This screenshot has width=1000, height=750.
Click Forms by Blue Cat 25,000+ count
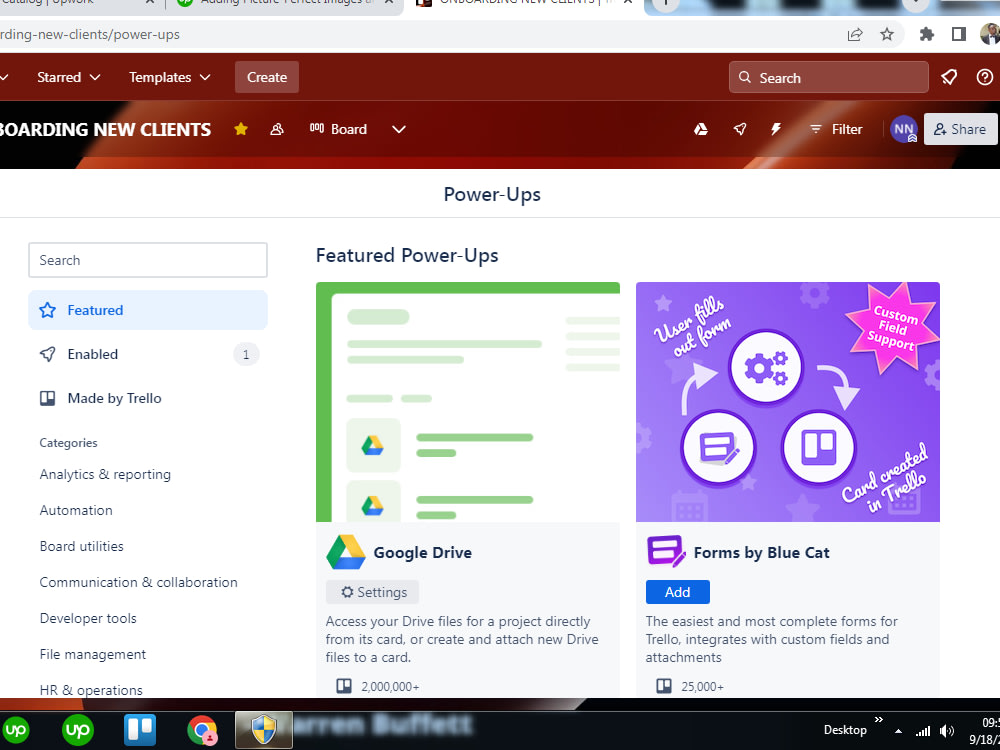[x=703, y=687]
